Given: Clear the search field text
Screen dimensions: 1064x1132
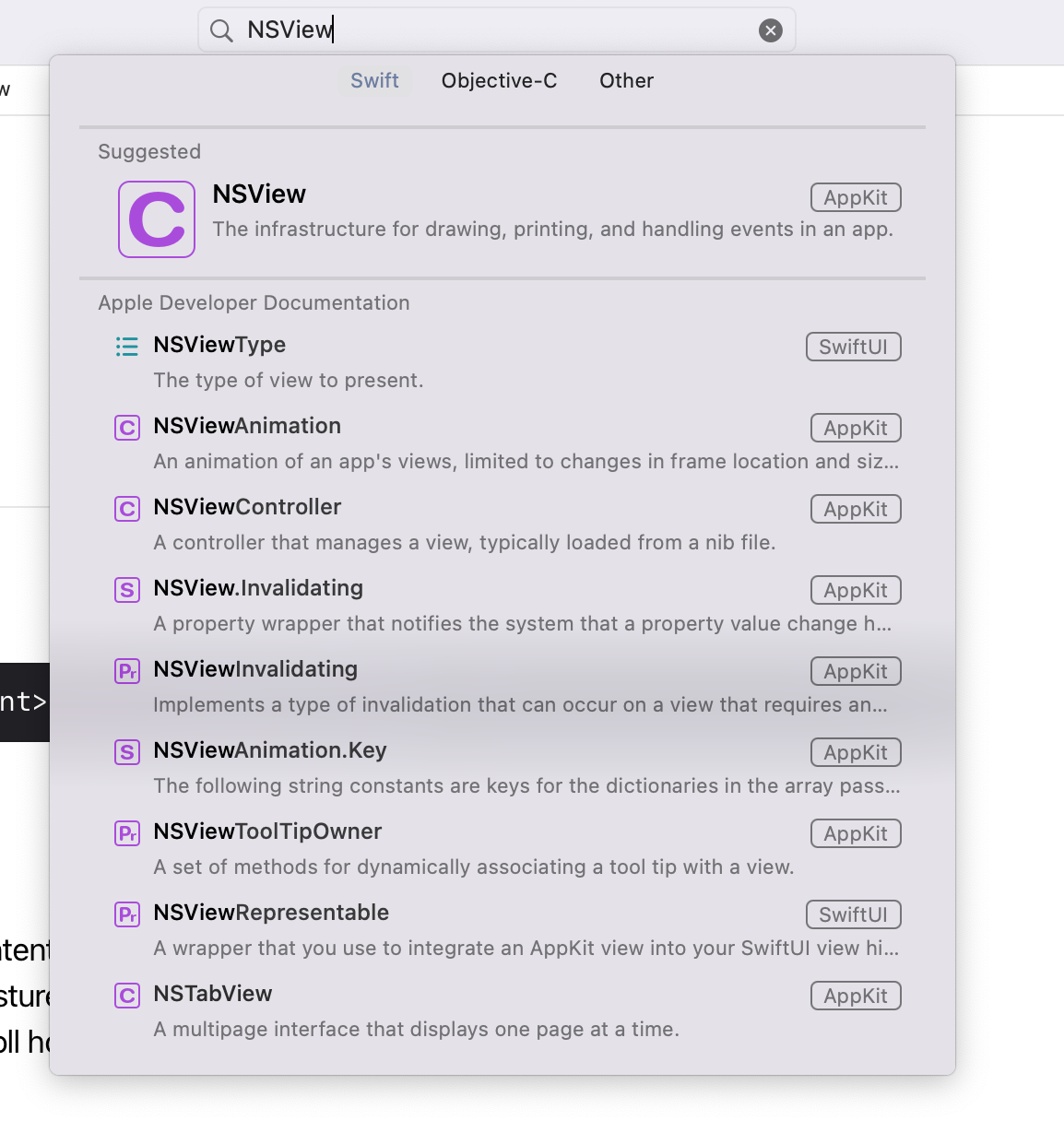Looking at the screenshot, I should (x=770, y=30).
